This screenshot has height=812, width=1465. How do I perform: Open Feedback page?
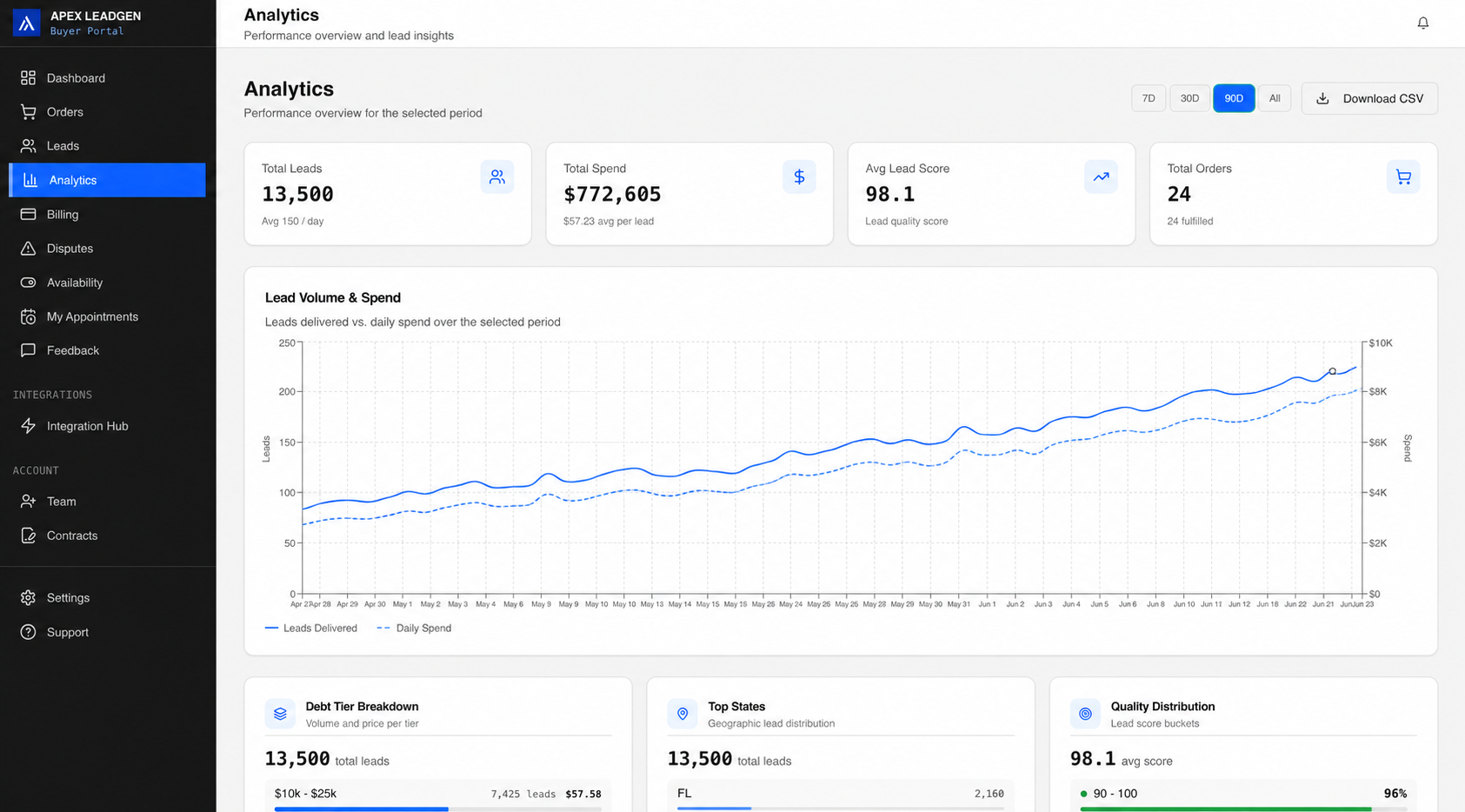(108, 350)
